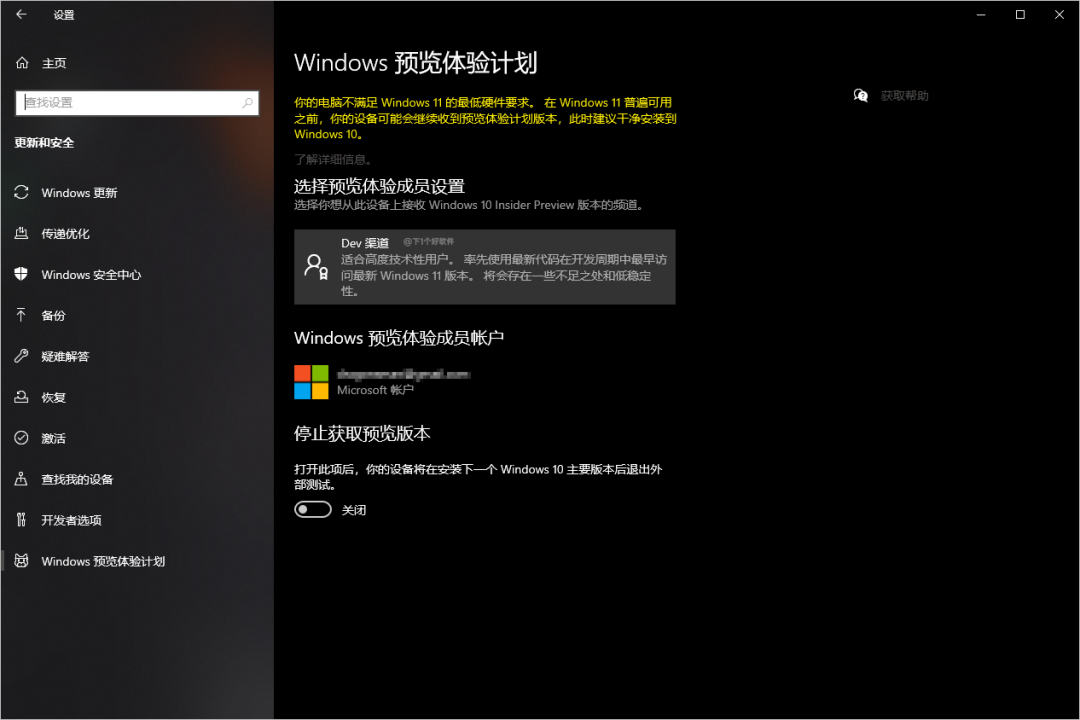Click the Microsoft account logo
The width and height of the screenshot is (1080, 720).
(311, 382)
